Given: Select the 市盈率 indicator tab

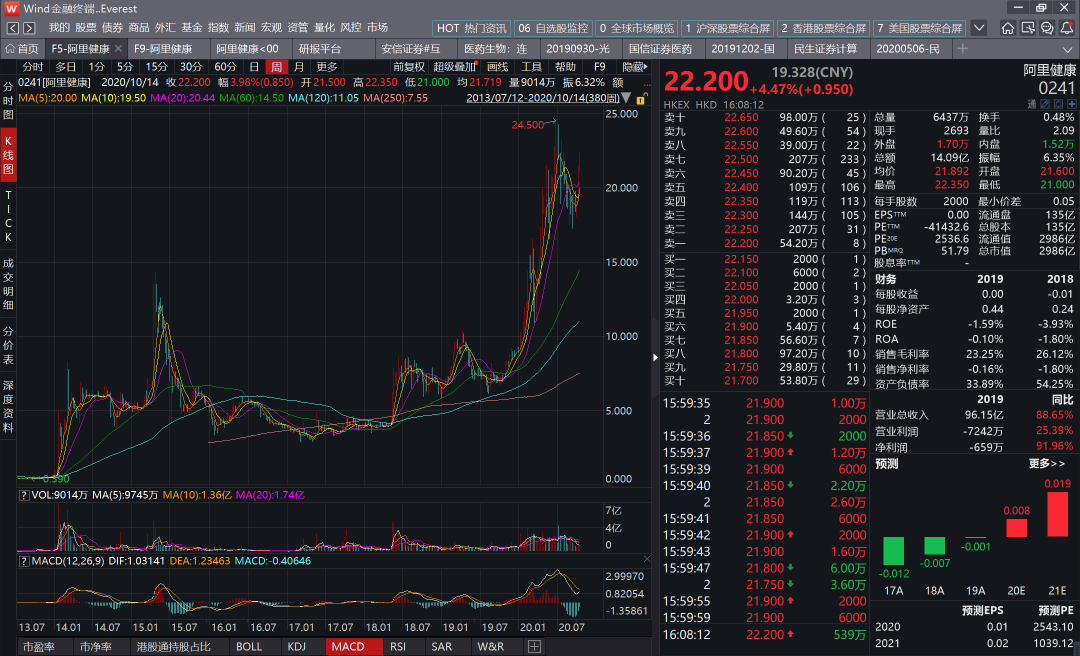Looking at the screenshot, I should coord(39,646).
